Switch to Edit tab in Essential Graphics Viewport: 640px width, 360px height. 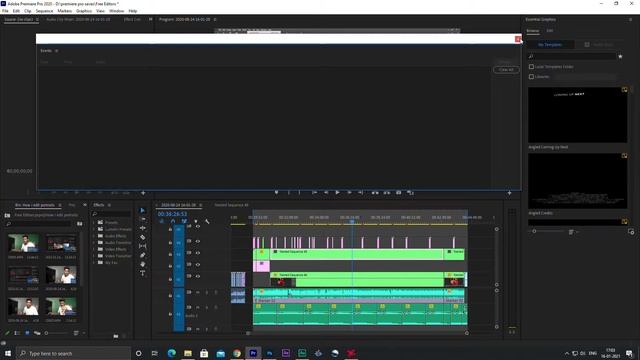(550, 31)
